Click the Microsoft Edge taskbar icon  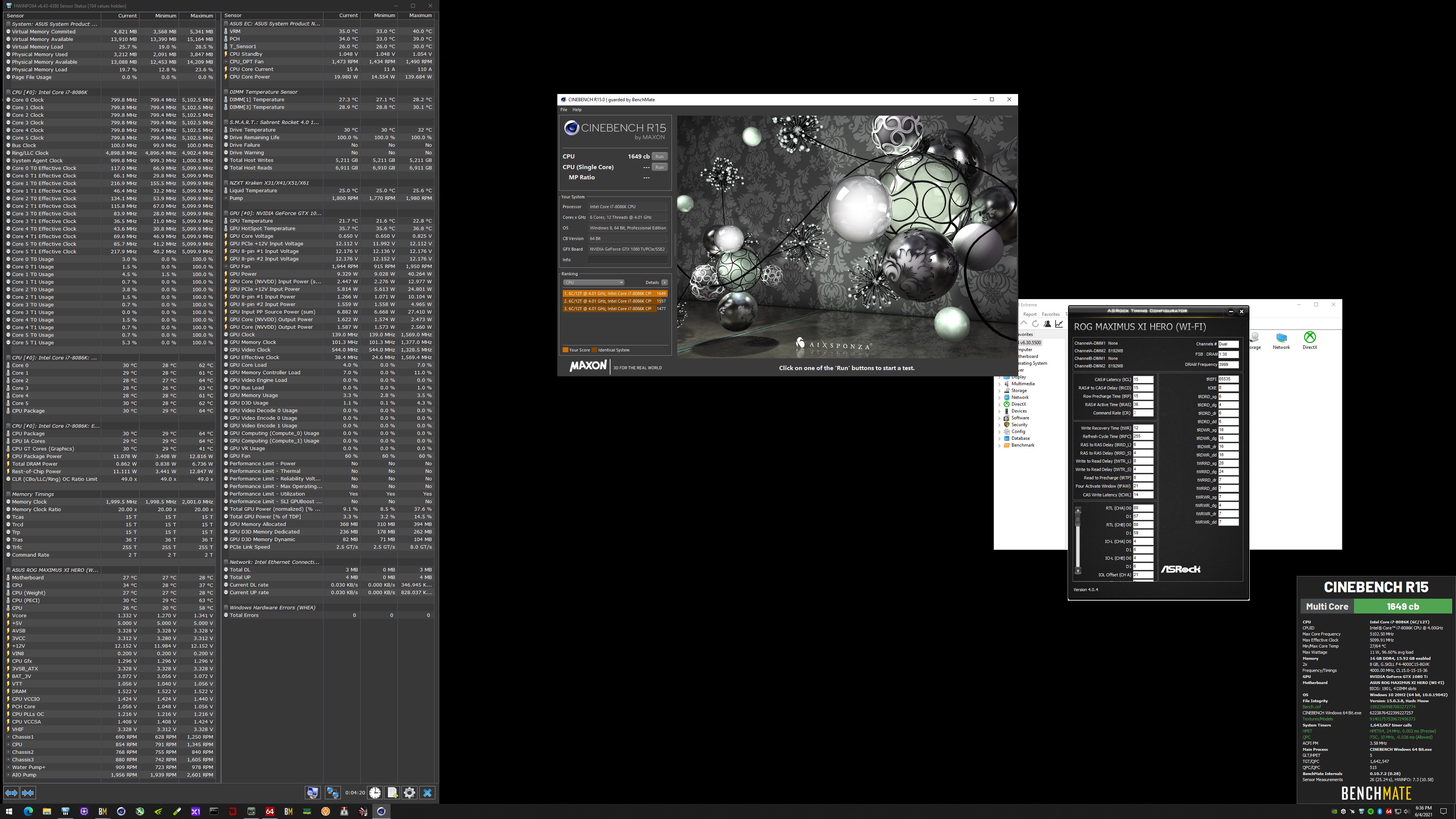(28, 811)
